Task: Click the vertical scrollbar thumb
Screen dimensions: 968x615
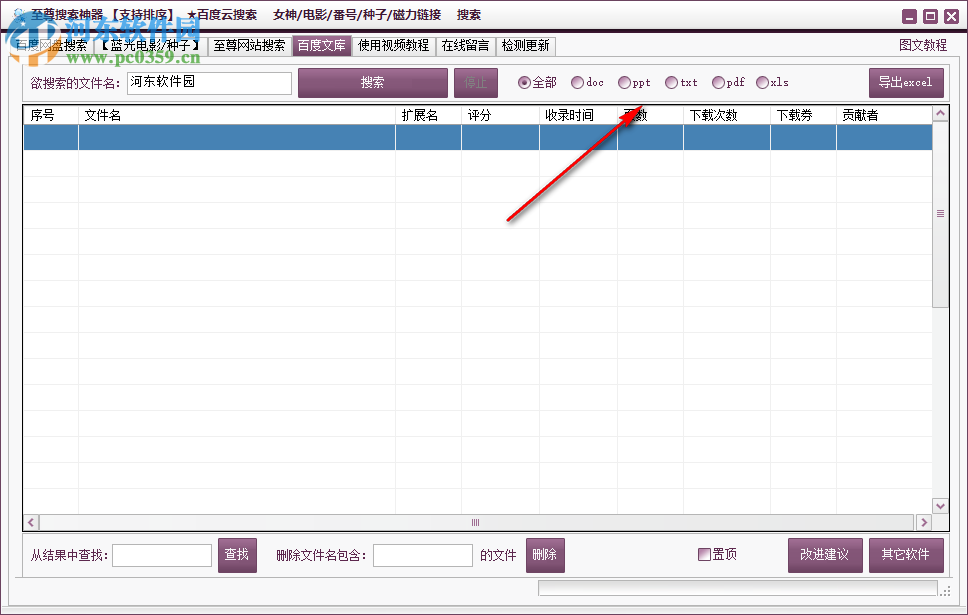Action: click(x=940, y=214)
